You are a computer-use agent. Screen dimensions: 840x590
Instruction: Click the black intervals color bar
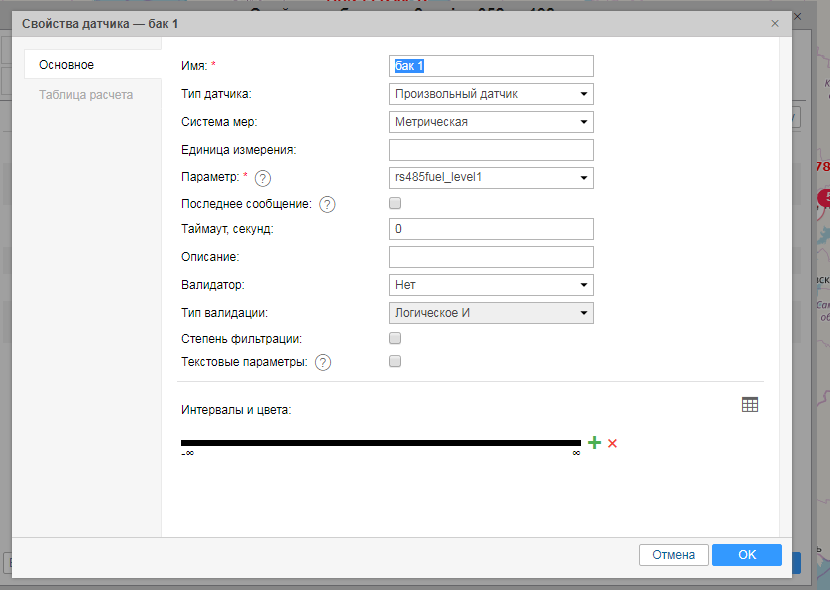coord(380,443)
